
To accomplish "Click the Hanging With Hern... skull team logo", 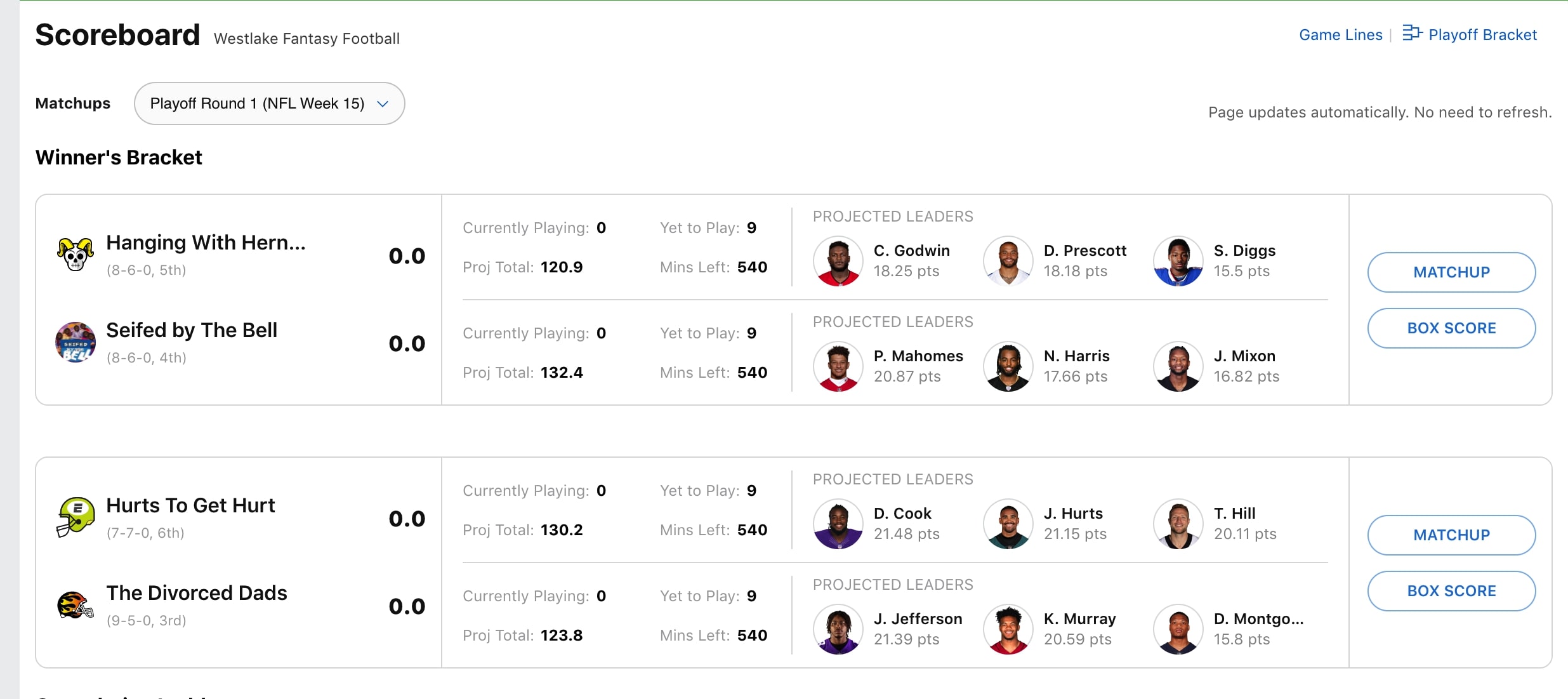I will 76,255.
